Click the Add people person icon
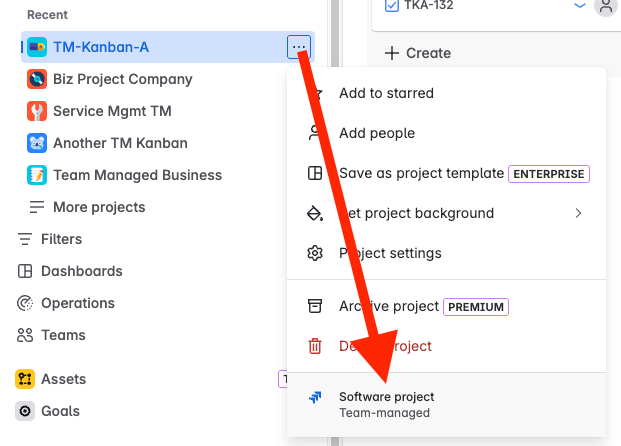This screenshot has height=446, width=621. coord(315,133)
